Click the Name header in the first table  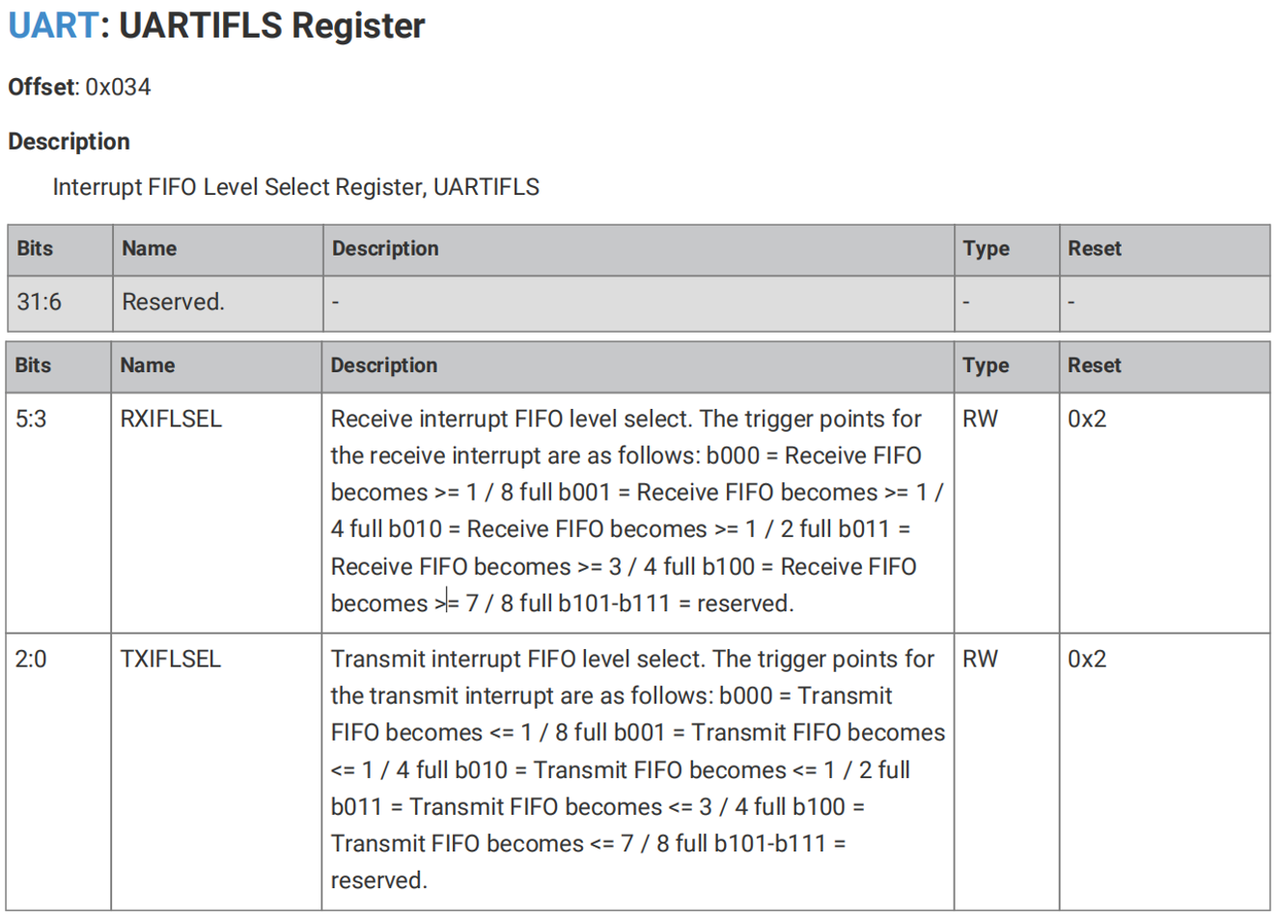[149, 248]
